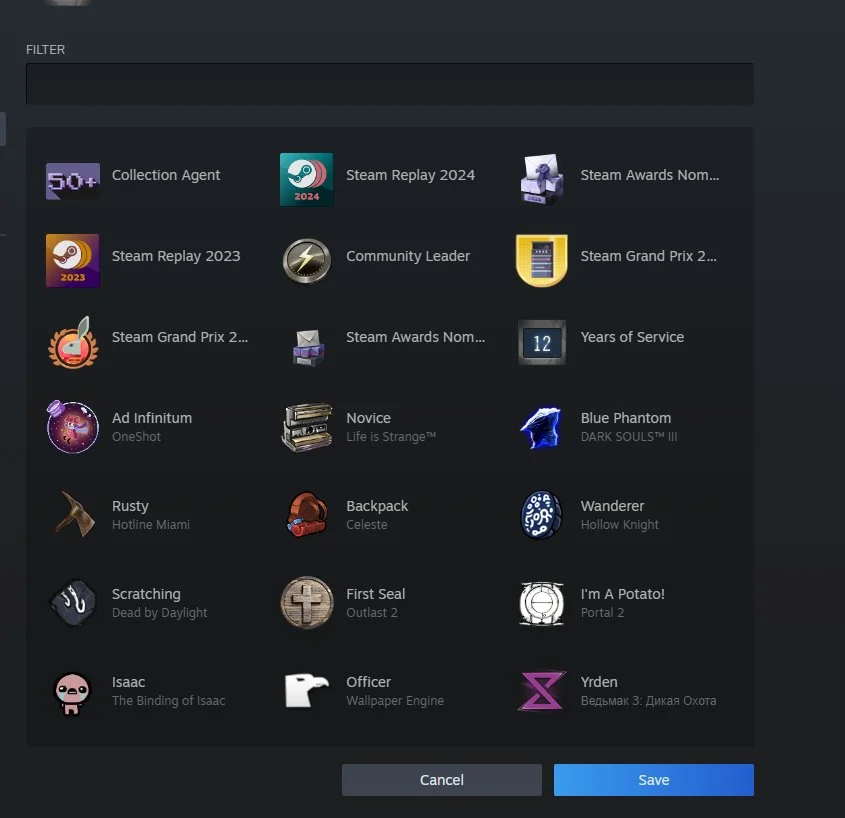845x818 pixels.
Task: Pick the Wallpaper Engine Officer badge icon
Action: pyautogui.click(x=306, y=691)
